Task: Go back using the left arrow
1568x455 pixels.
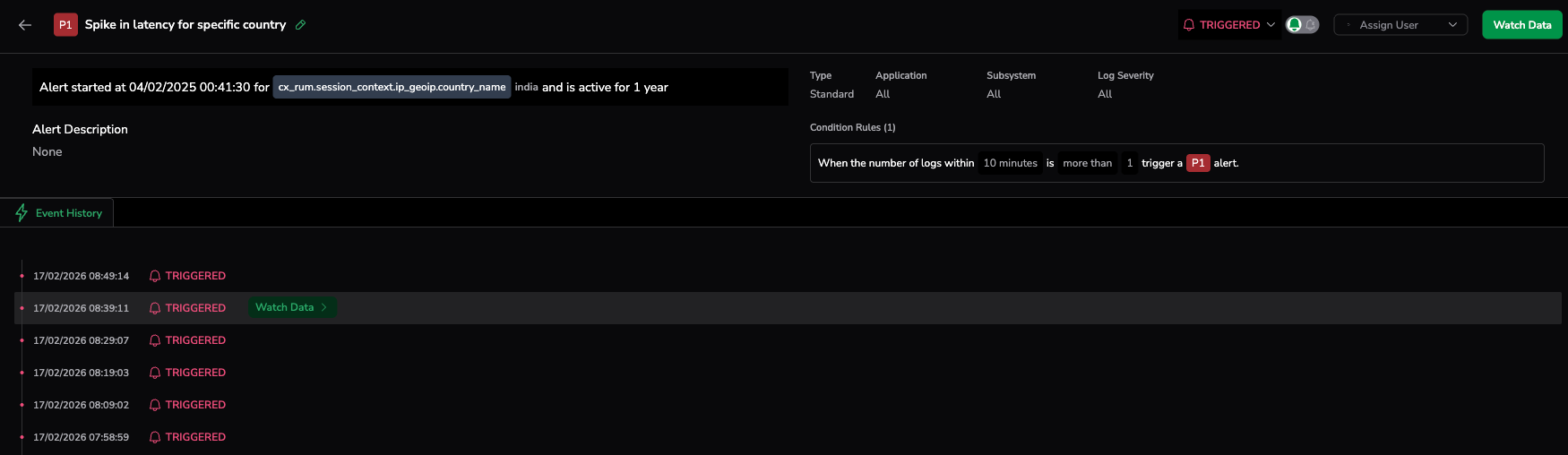Action: point(25,25)
